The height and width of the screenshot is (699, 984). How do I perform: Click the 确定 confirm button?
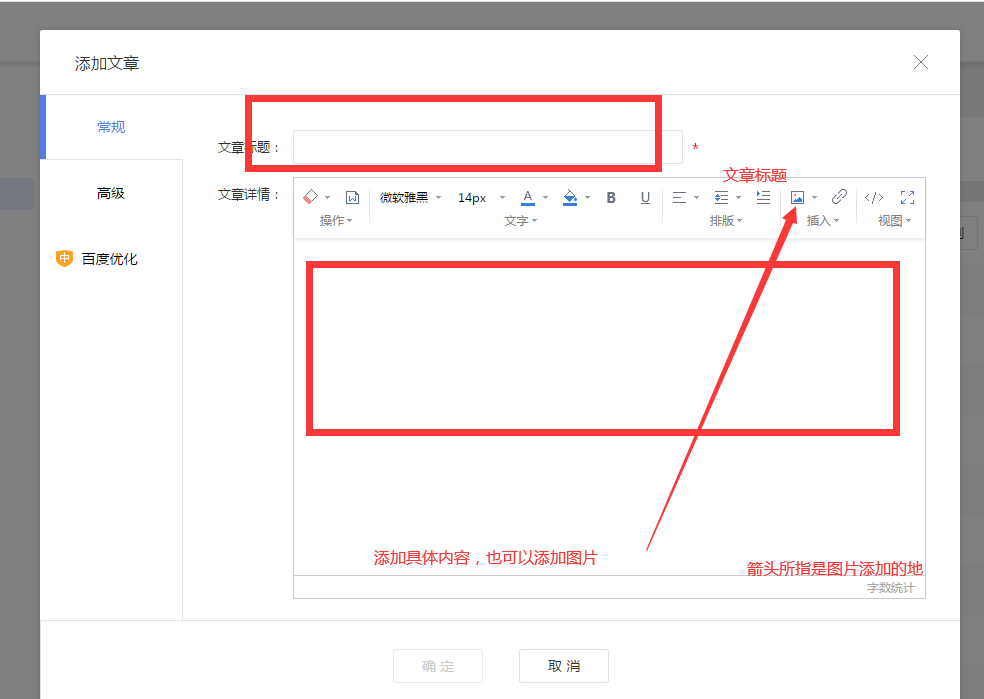[437, 665]
